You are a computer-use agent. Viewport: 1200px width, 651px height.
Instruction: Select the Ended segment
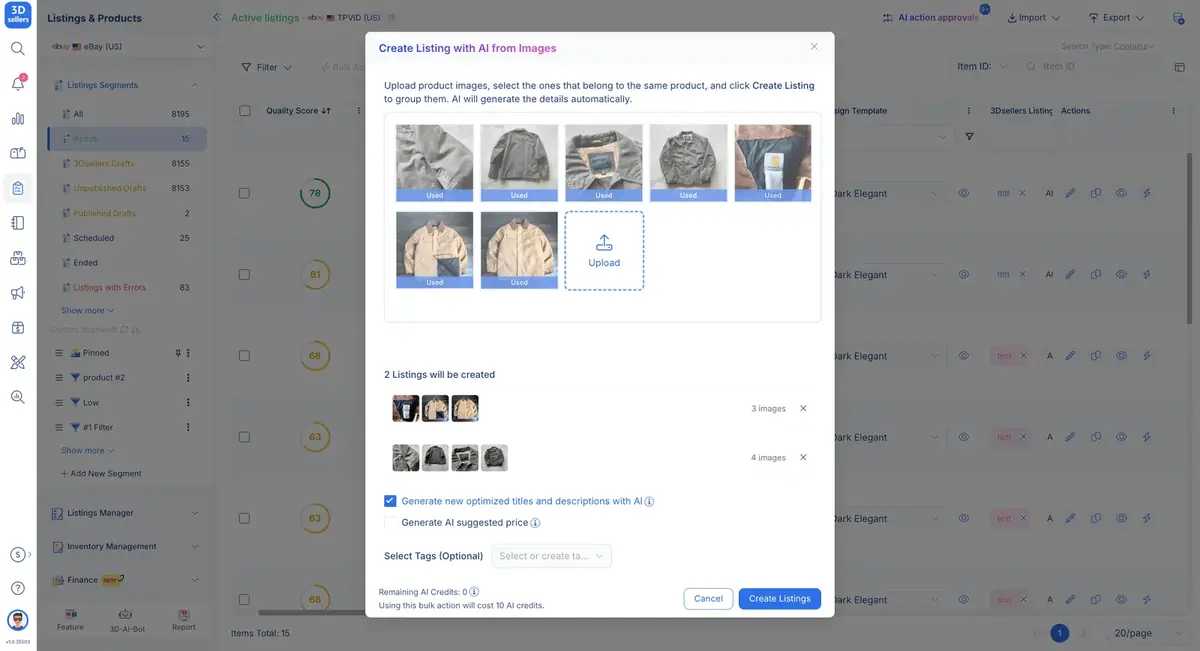(127, 263)
